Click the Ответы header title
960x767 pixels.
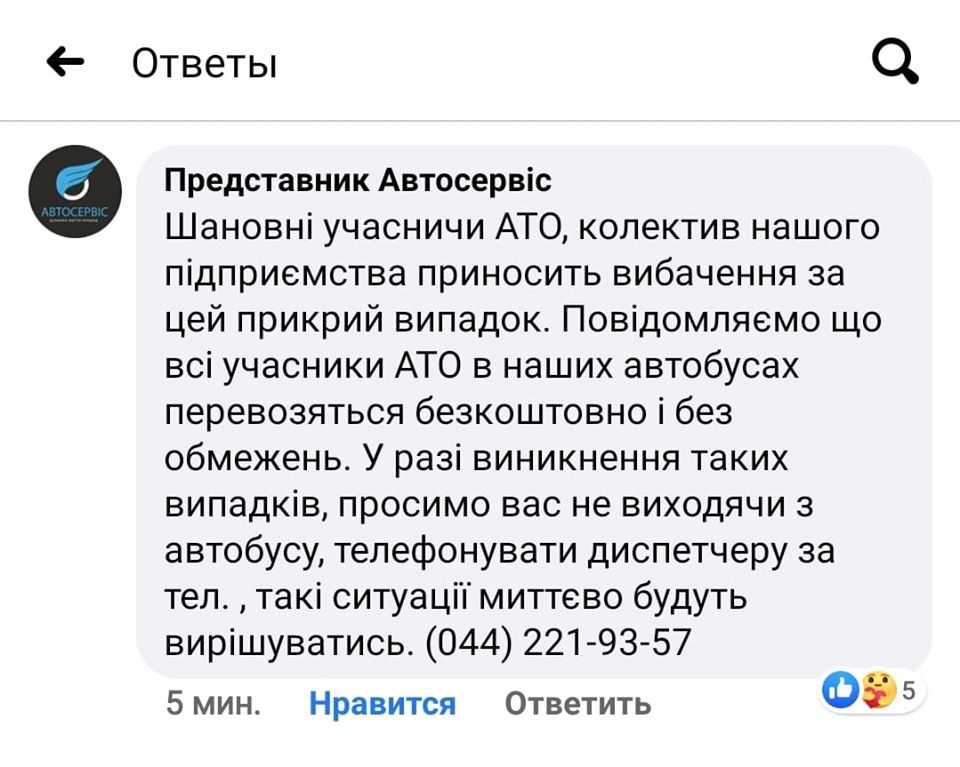tap(205, 64)
